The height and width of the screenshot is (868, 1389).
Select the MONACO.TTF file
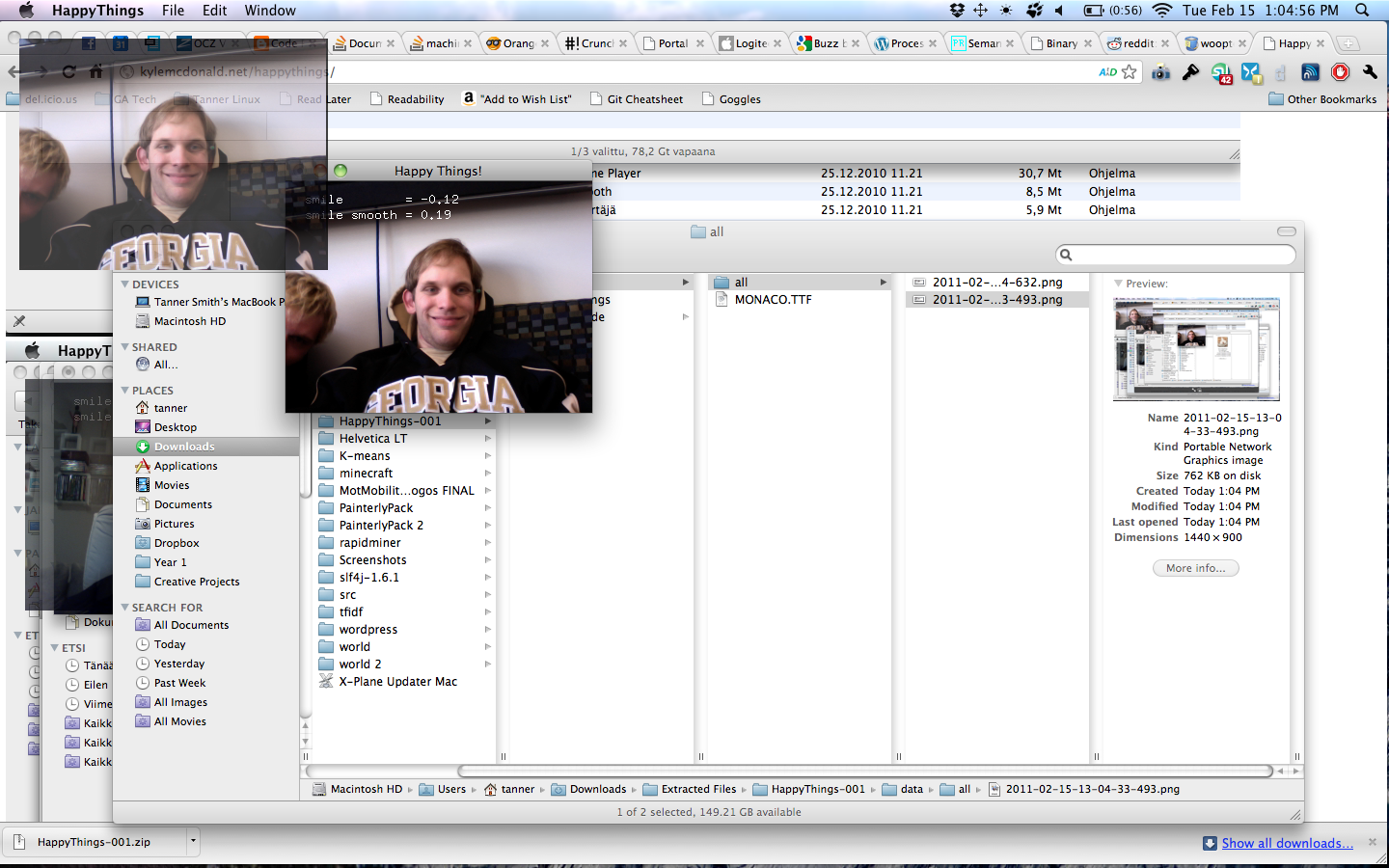(x=773, y=300)
